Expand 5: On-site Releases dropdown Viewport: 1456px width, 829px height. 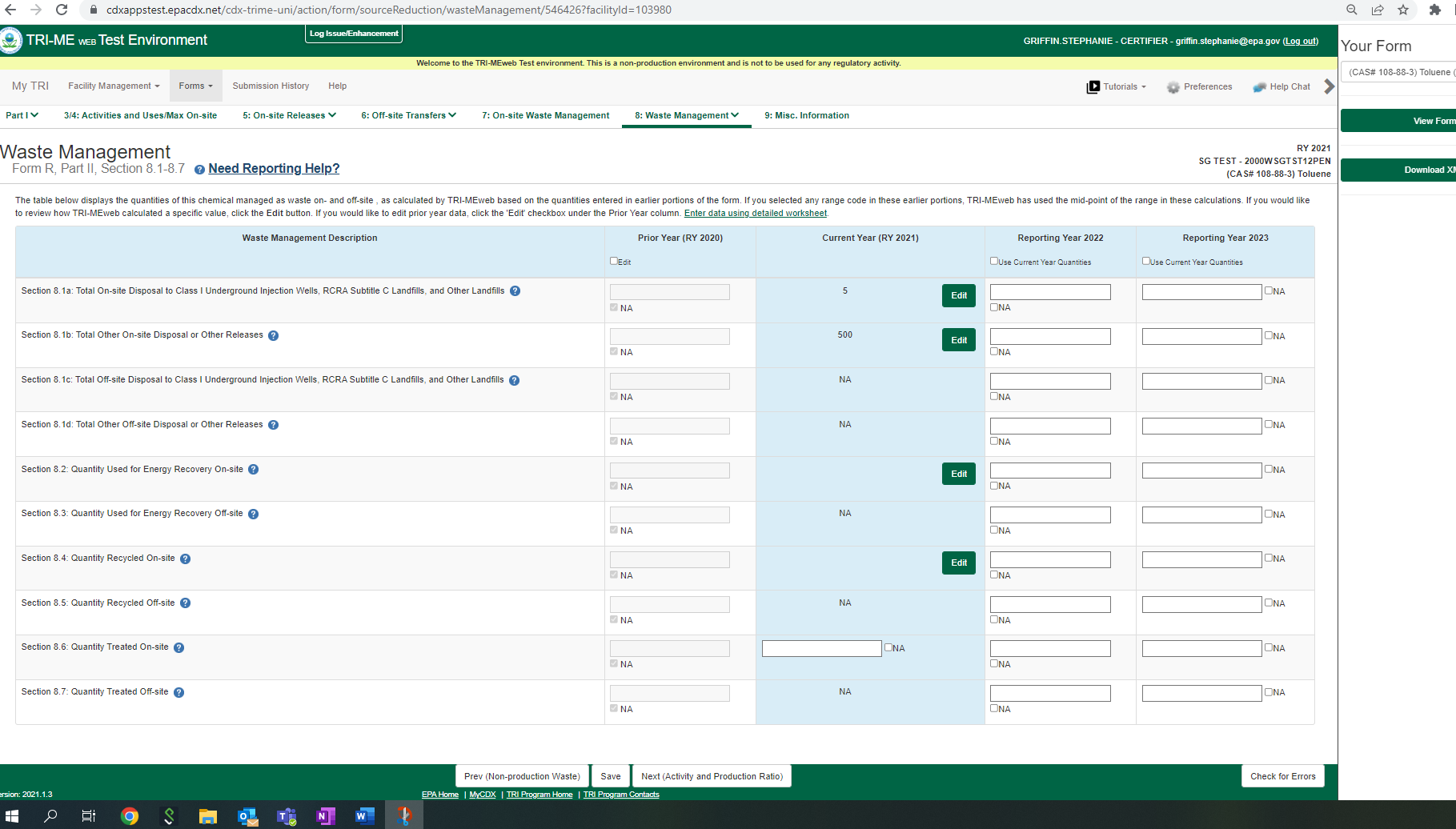(289, 115)
